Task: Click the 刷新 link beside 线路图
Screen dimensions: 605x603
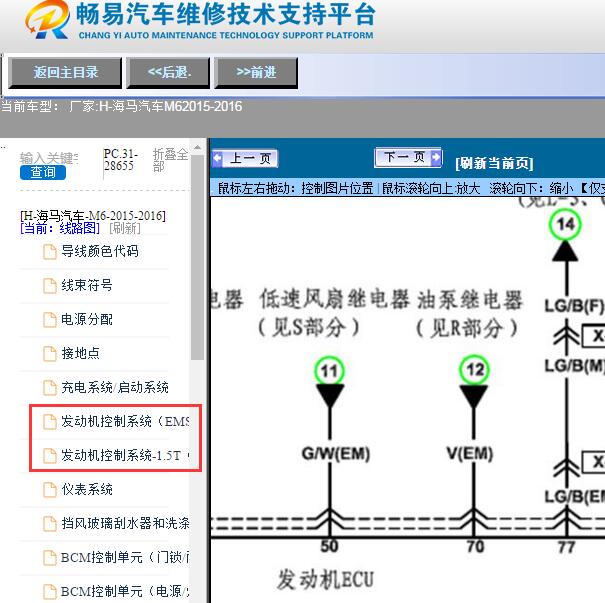Action: 125,228
